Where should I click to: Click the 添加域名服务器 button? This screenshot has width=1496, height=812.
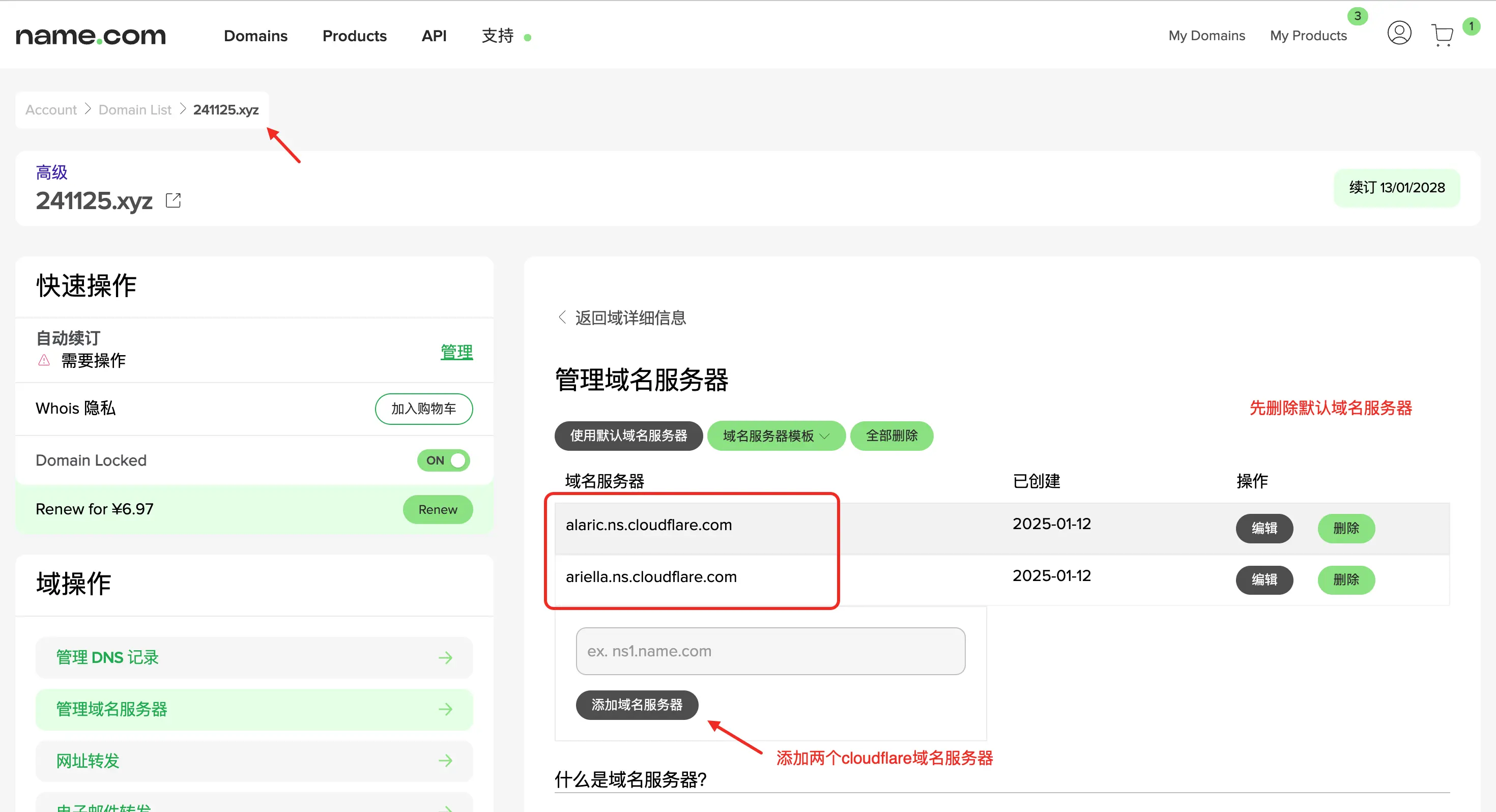pos(637,705)
